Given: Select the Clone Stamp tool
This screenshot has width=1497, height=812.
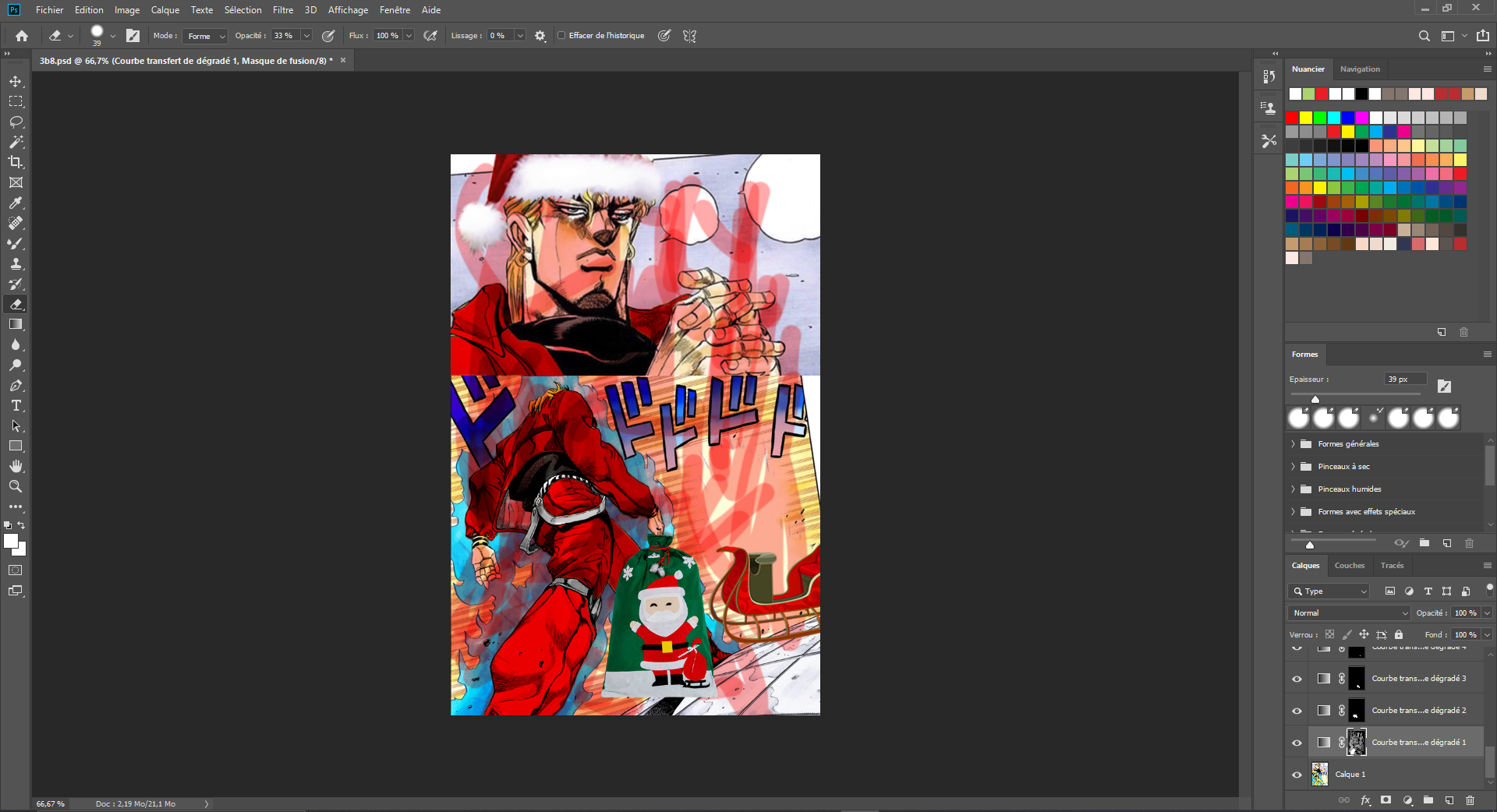Looking at the screenshot, I should click(16, 263).
